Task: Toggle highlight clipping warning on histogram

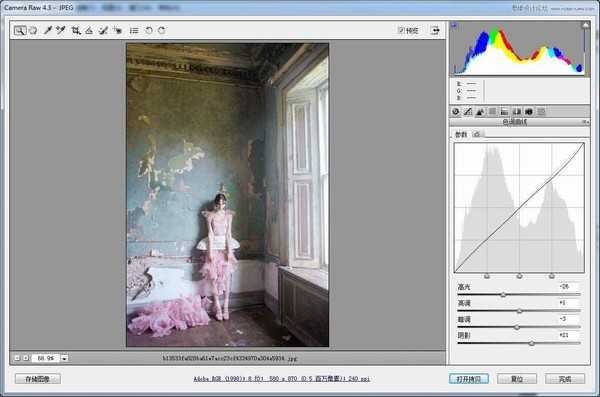Action: click(585, 25)
